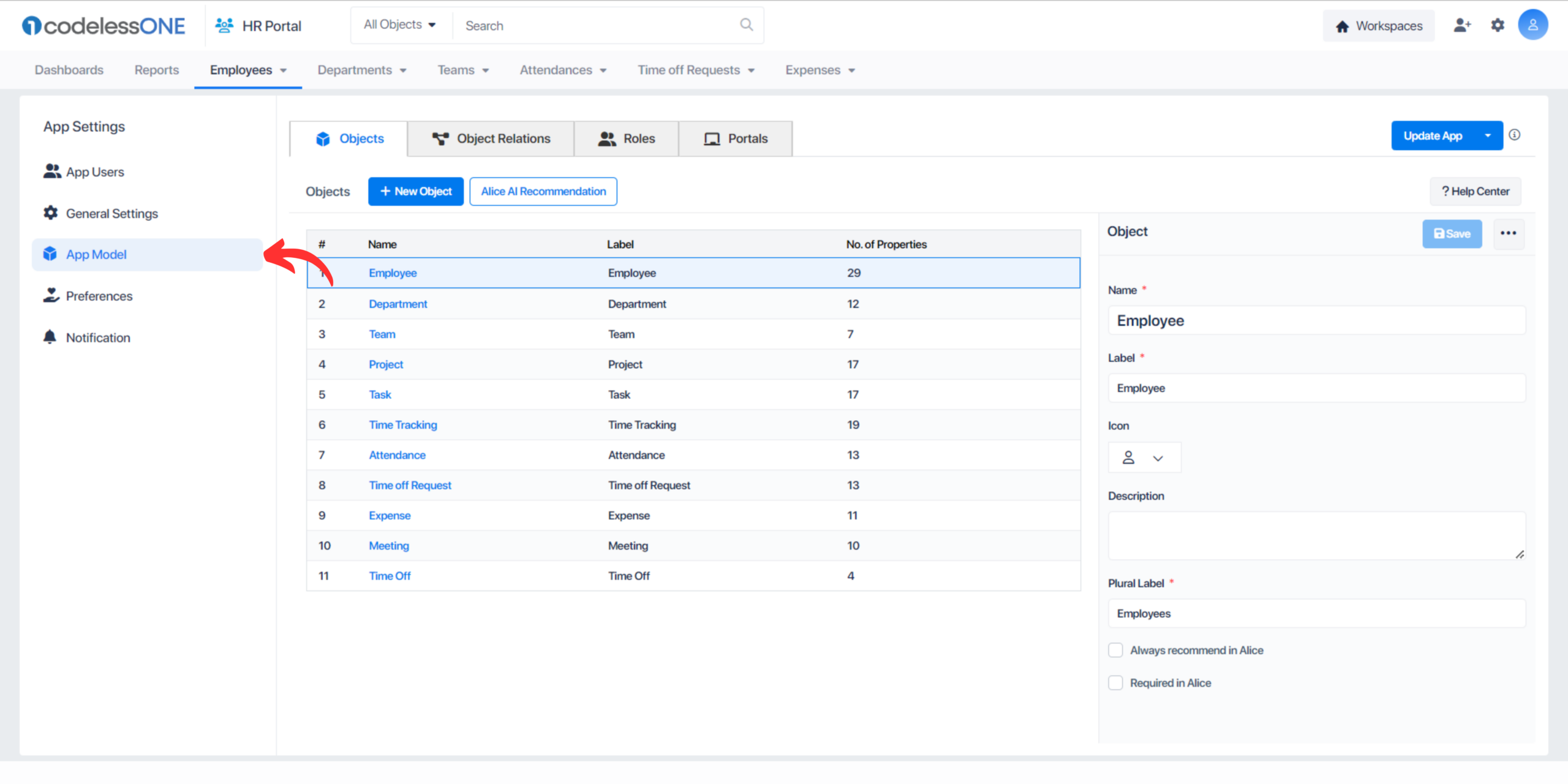
Task: Click the codelessONE logo
Action: (104, 26)
